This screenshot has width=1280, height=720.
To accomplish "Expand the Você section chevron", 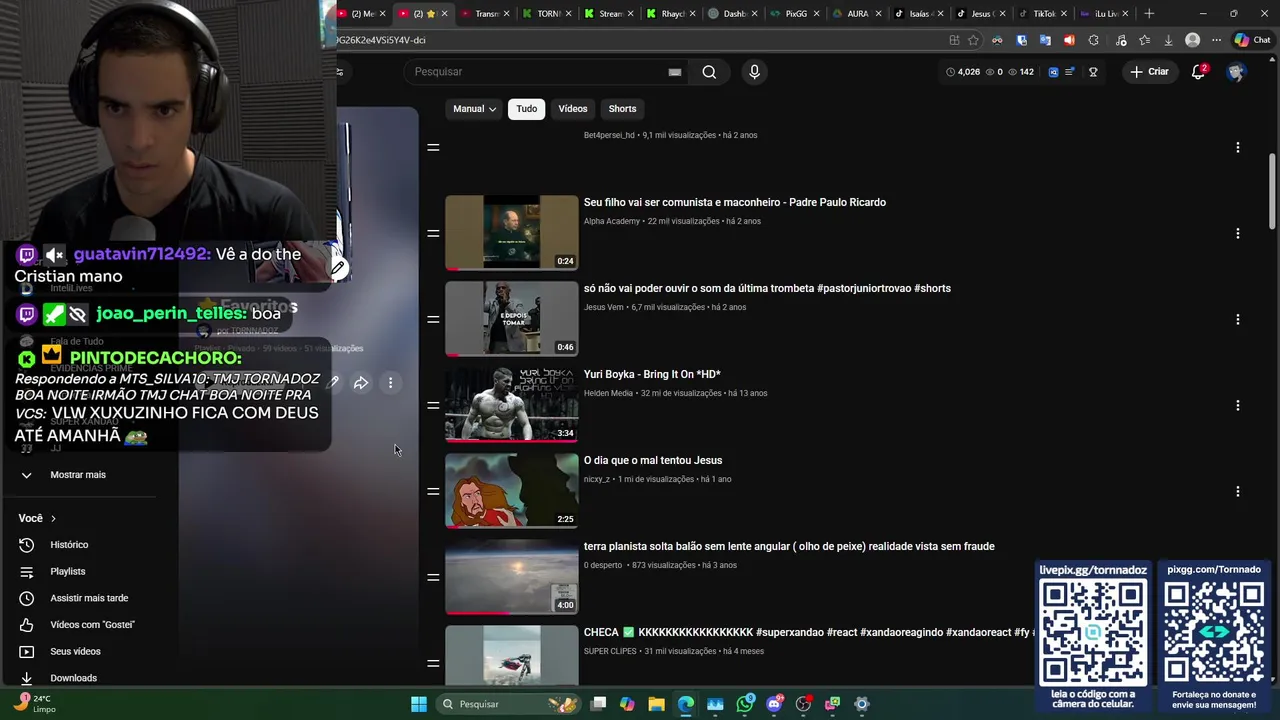I will [x=53, y=518].
